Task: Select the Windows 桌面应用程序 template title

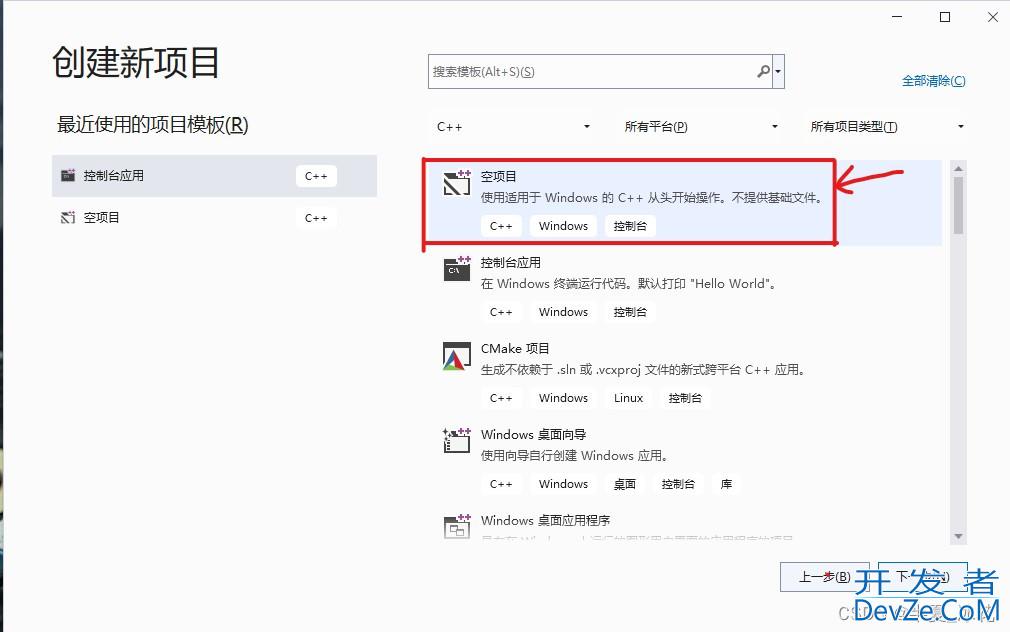Action: 546,521
